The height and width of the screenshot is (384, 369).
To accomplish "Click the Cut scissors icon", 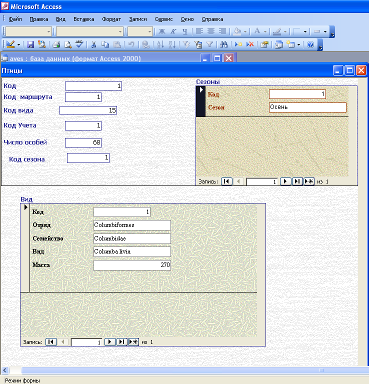I will [94, 44].
